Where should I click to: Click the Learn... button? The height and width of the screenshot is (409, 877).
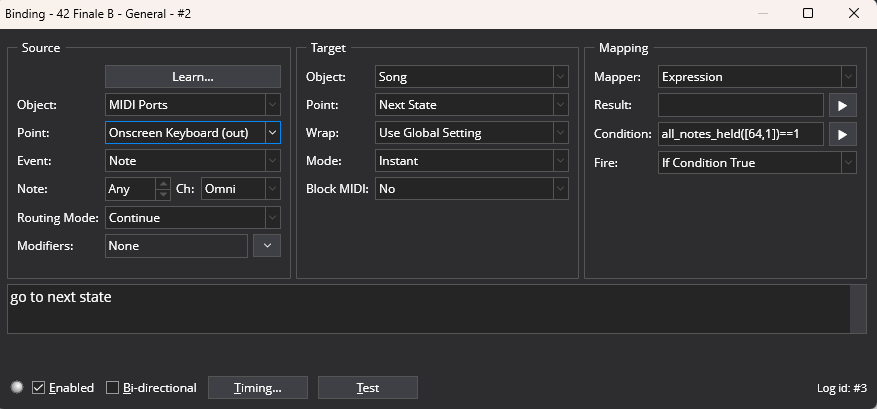click(x=192, y=77)
